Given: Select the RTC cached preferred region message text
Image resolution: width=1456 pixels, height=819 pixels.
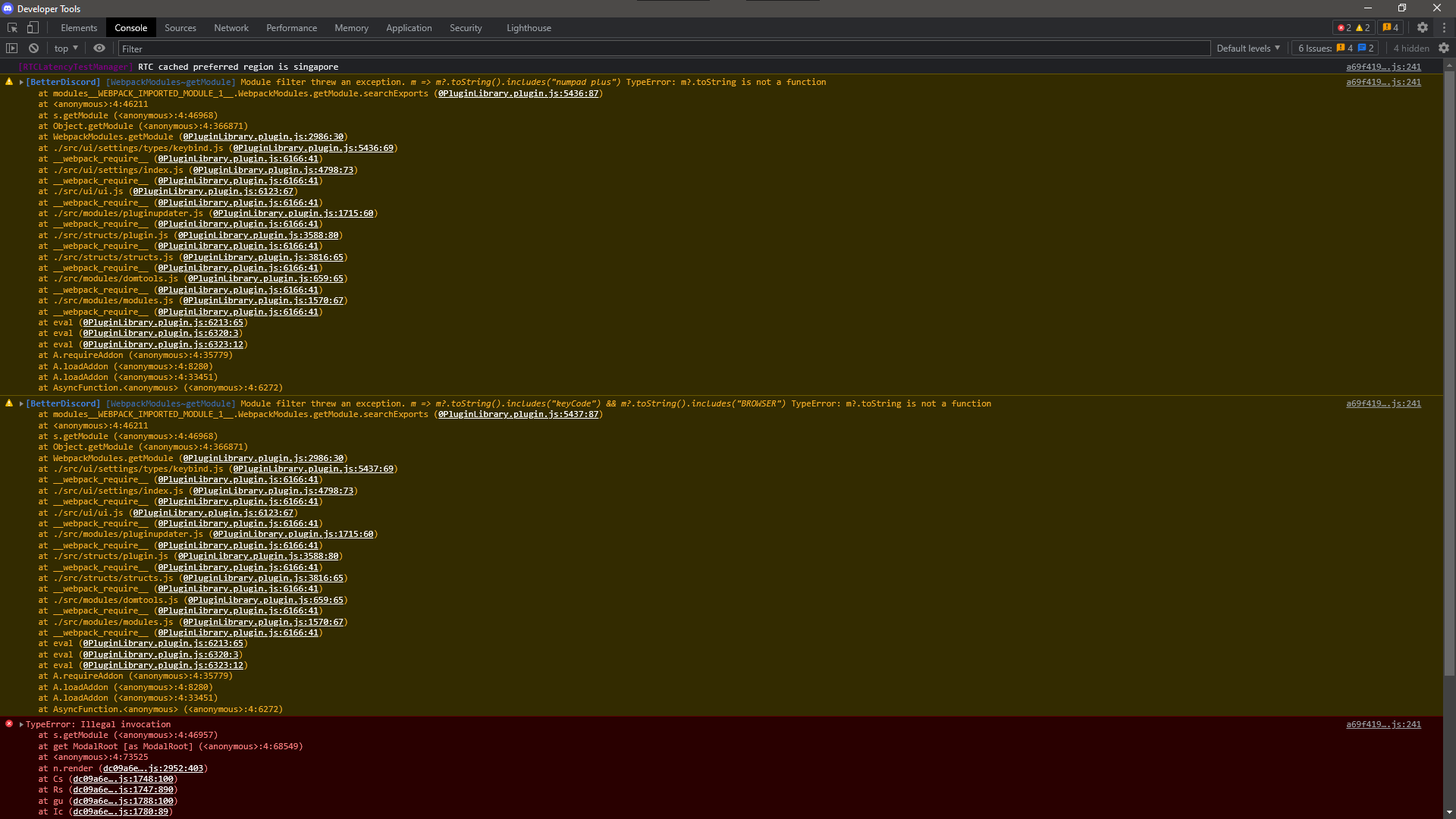Looking at the screenshot, I should pos(238,67).
